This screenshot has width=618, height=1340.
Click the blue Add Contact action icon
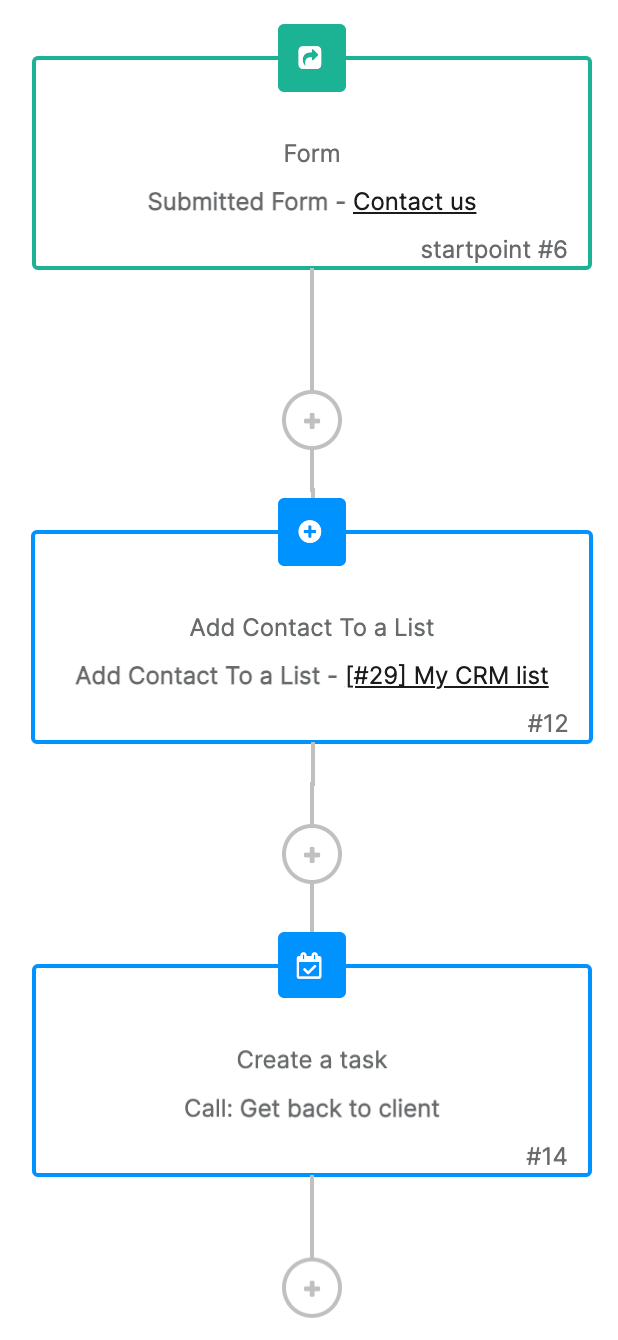tap(311, 532)
